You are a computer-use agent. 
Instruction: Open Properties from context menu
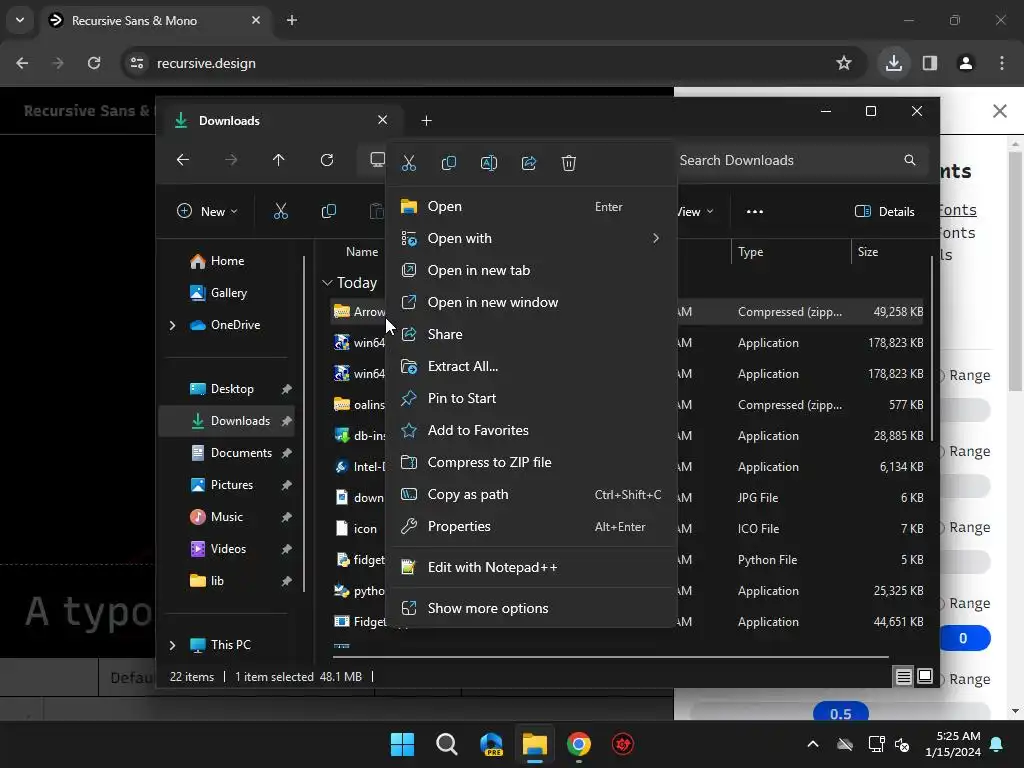[x=532, y=526]
